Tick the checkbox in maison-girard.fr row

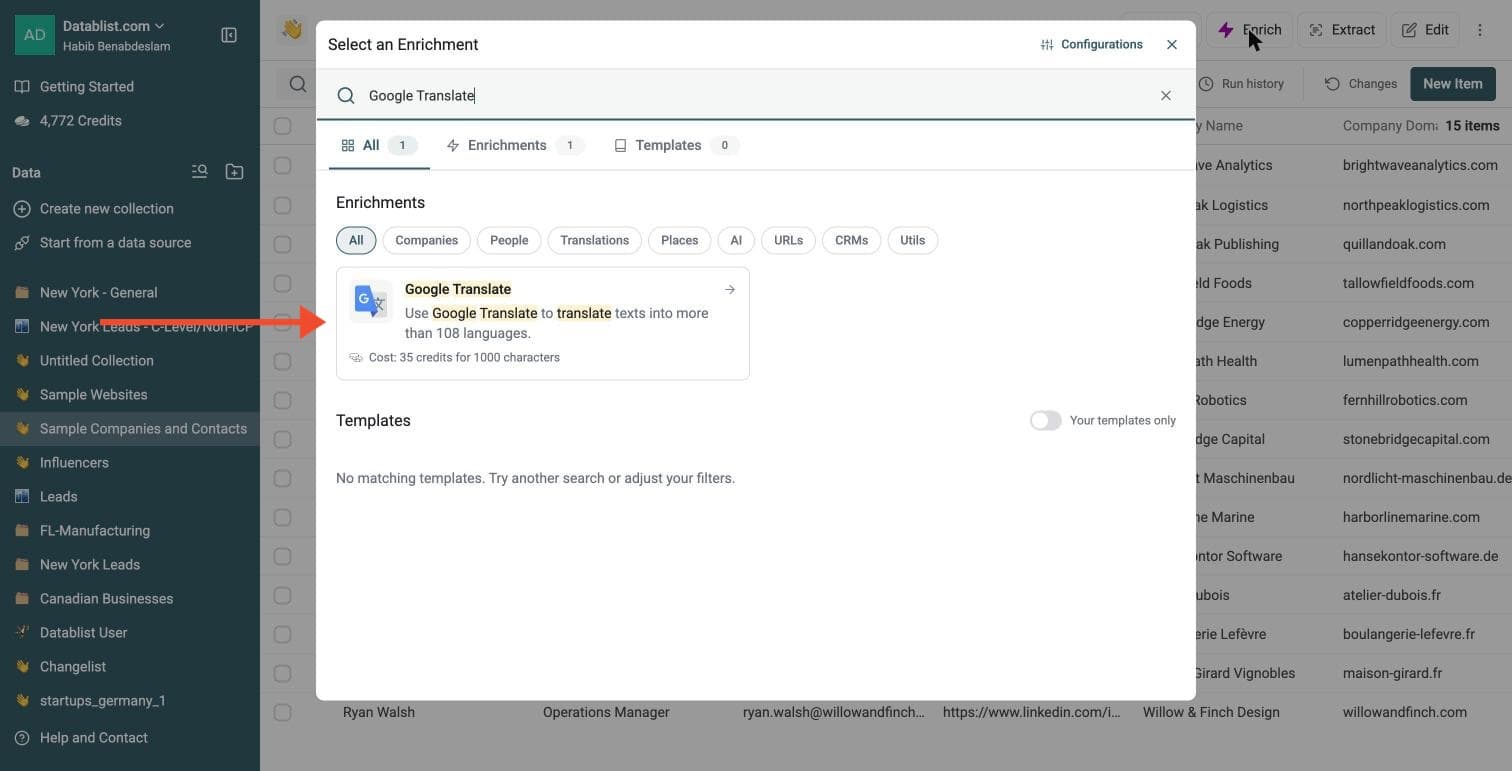[x=283, y=673]
